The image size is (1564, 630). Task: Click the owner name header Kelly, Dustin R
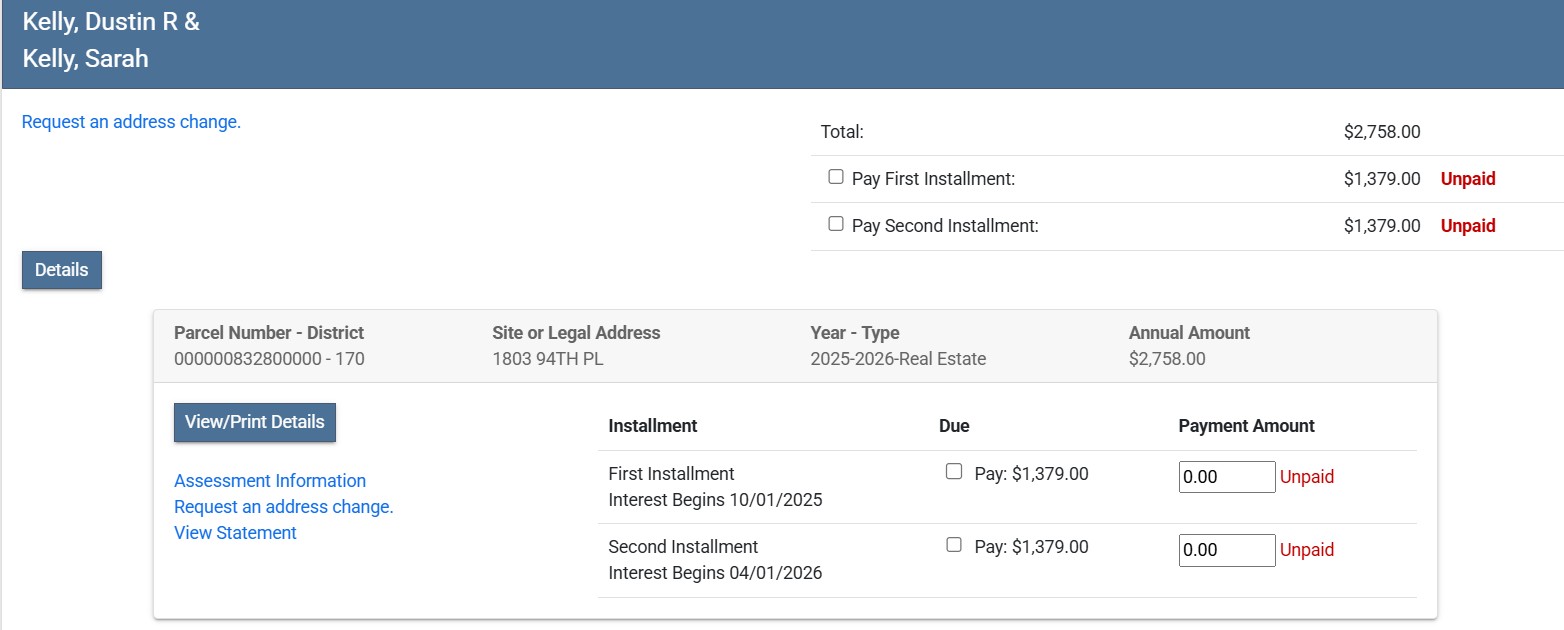coord(111,22)
